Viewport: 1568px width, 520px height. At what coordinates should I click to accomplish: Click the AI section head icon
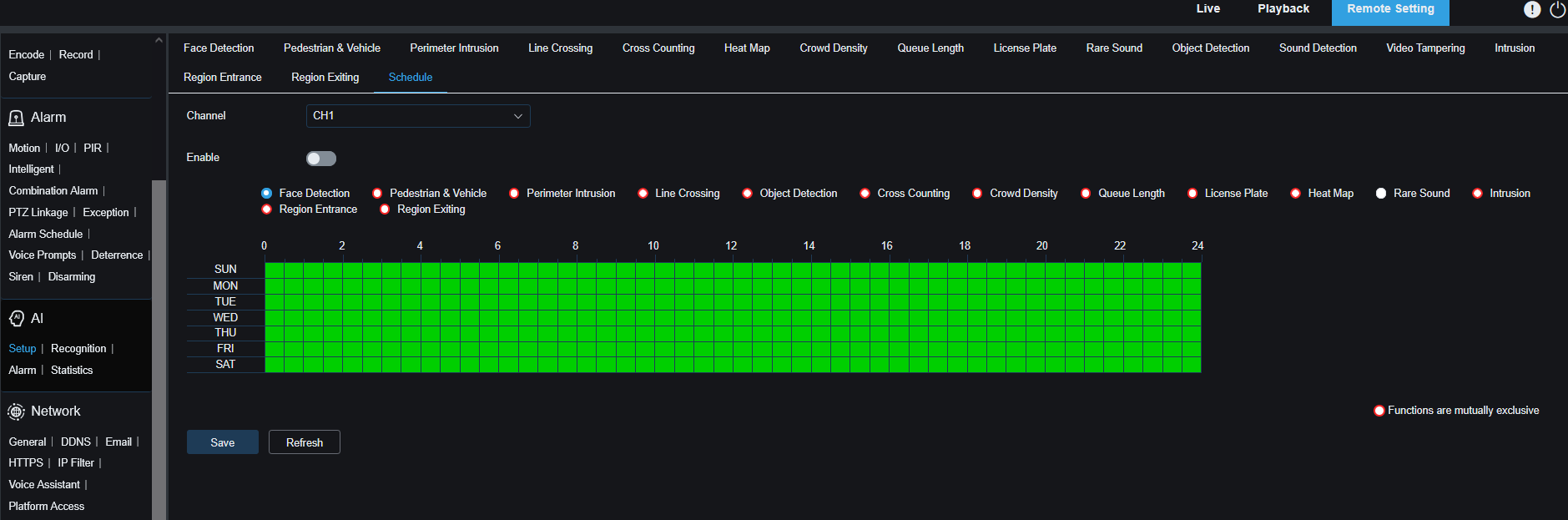click(x=16, y=318)
